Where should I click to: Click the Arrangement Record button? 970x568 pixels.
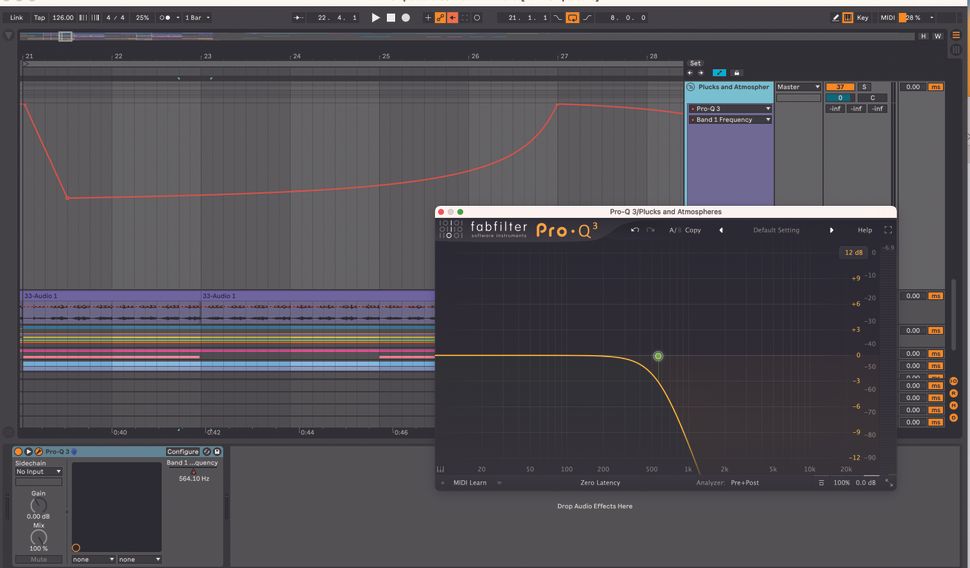405,18
